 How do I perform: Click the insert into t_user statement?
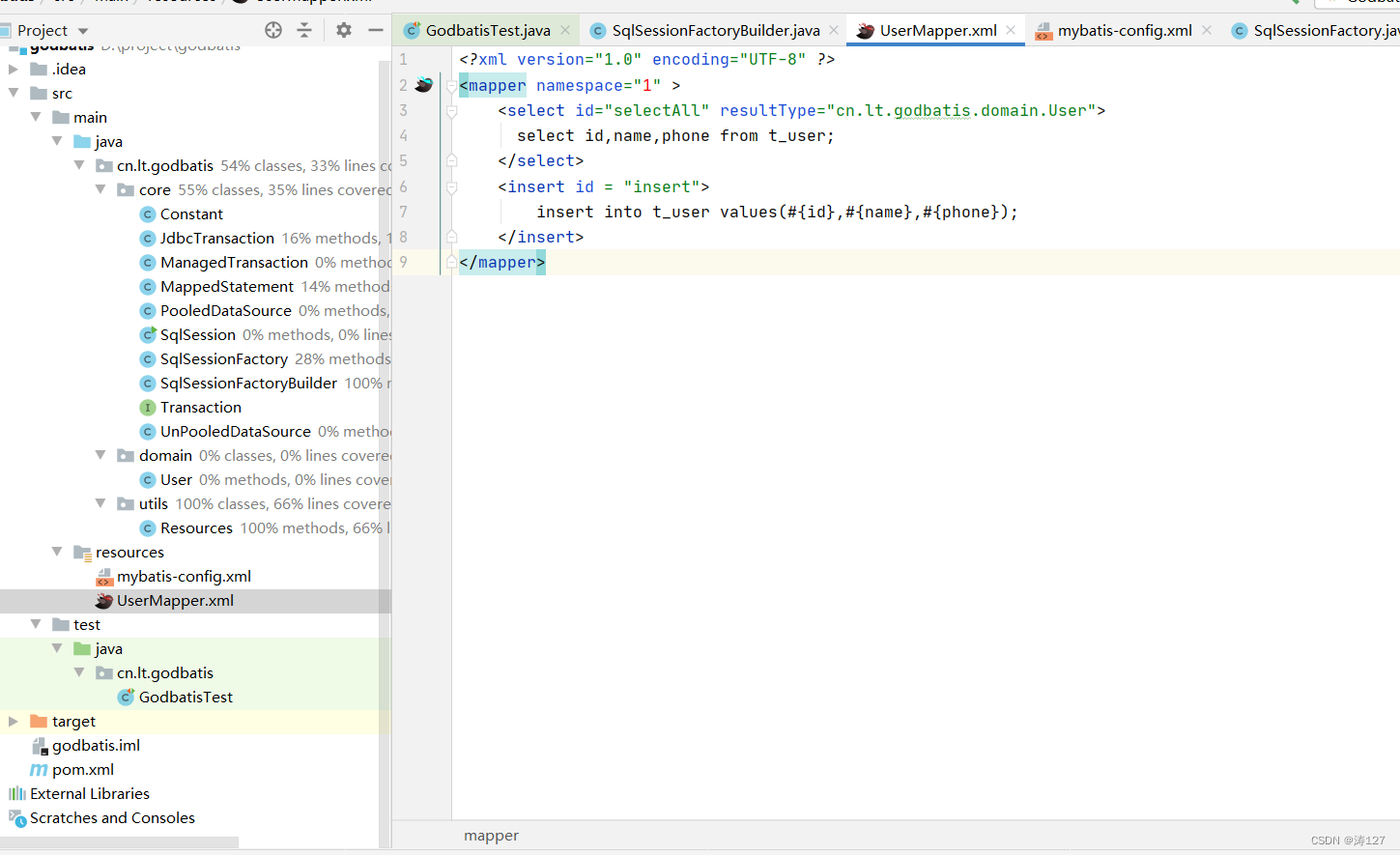point(778,212)
